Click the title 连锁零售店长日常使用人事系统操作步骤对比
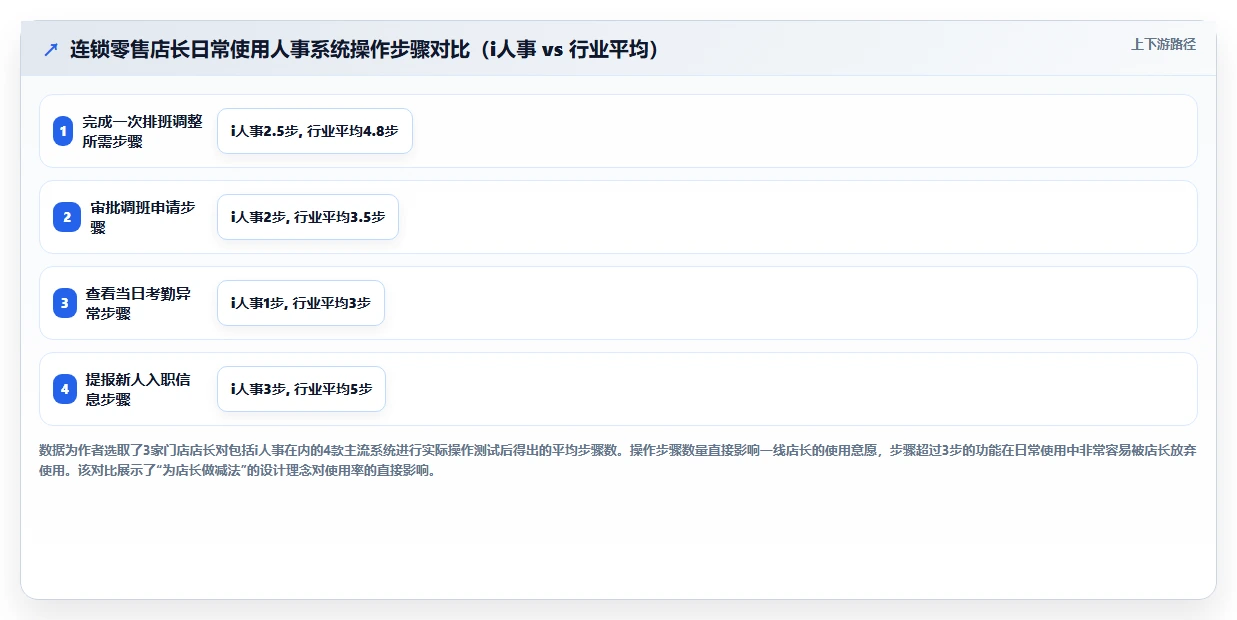 (366, 50)
